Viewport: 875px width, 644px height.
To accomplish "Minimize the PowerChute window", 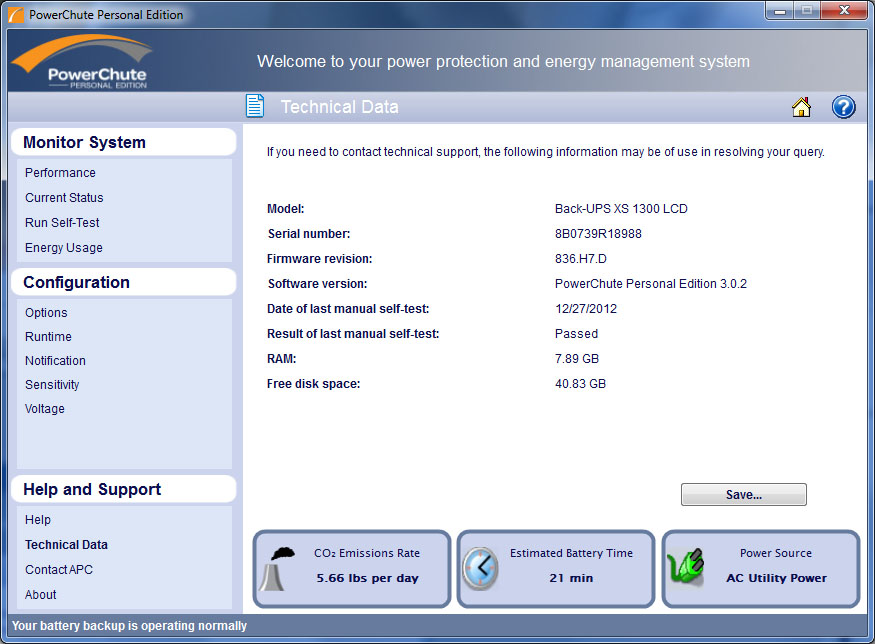I will coord(780,11).
